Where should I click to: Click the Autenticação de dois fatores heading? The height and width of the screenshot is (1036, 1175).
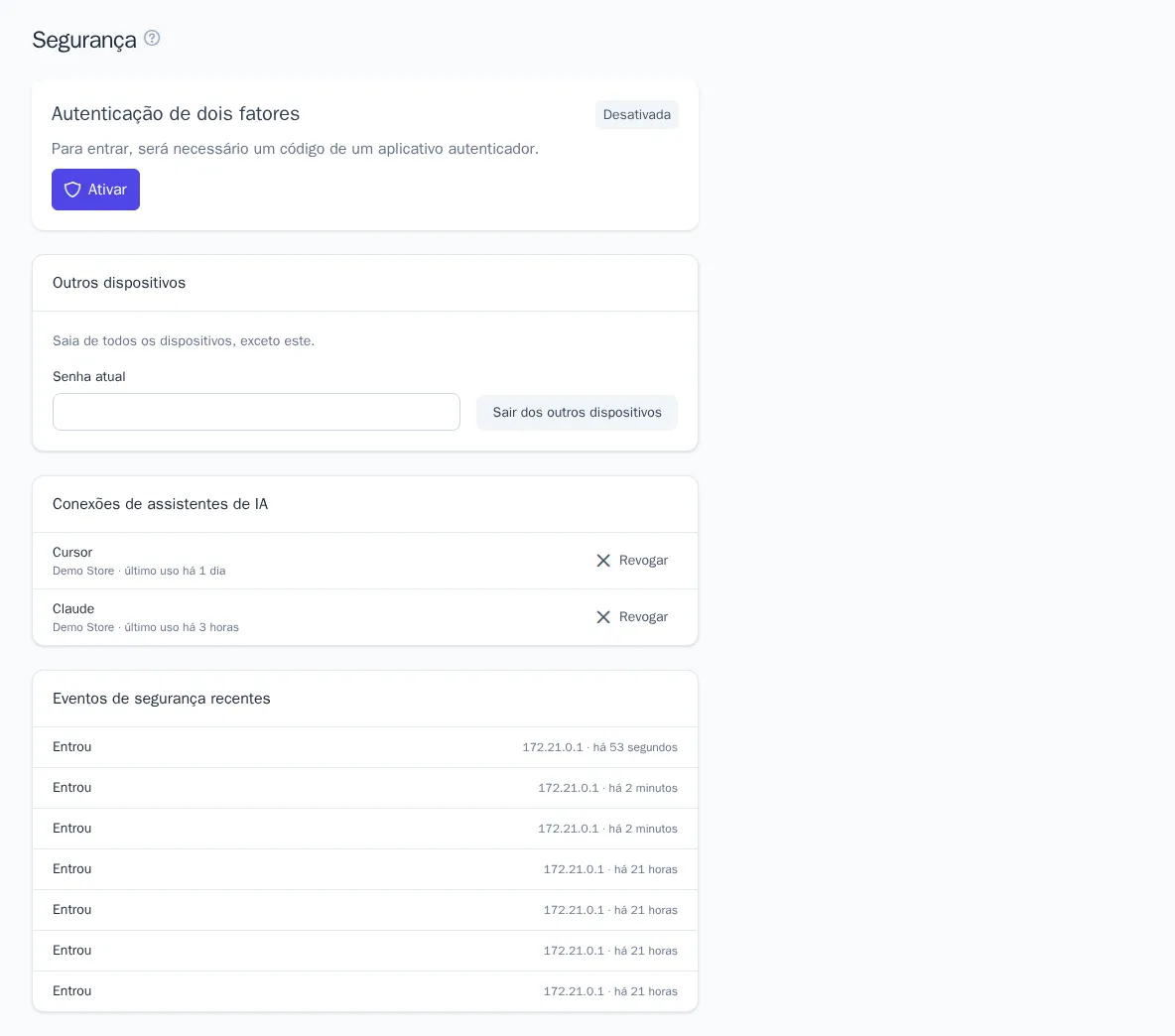click(x=176, y=114)
